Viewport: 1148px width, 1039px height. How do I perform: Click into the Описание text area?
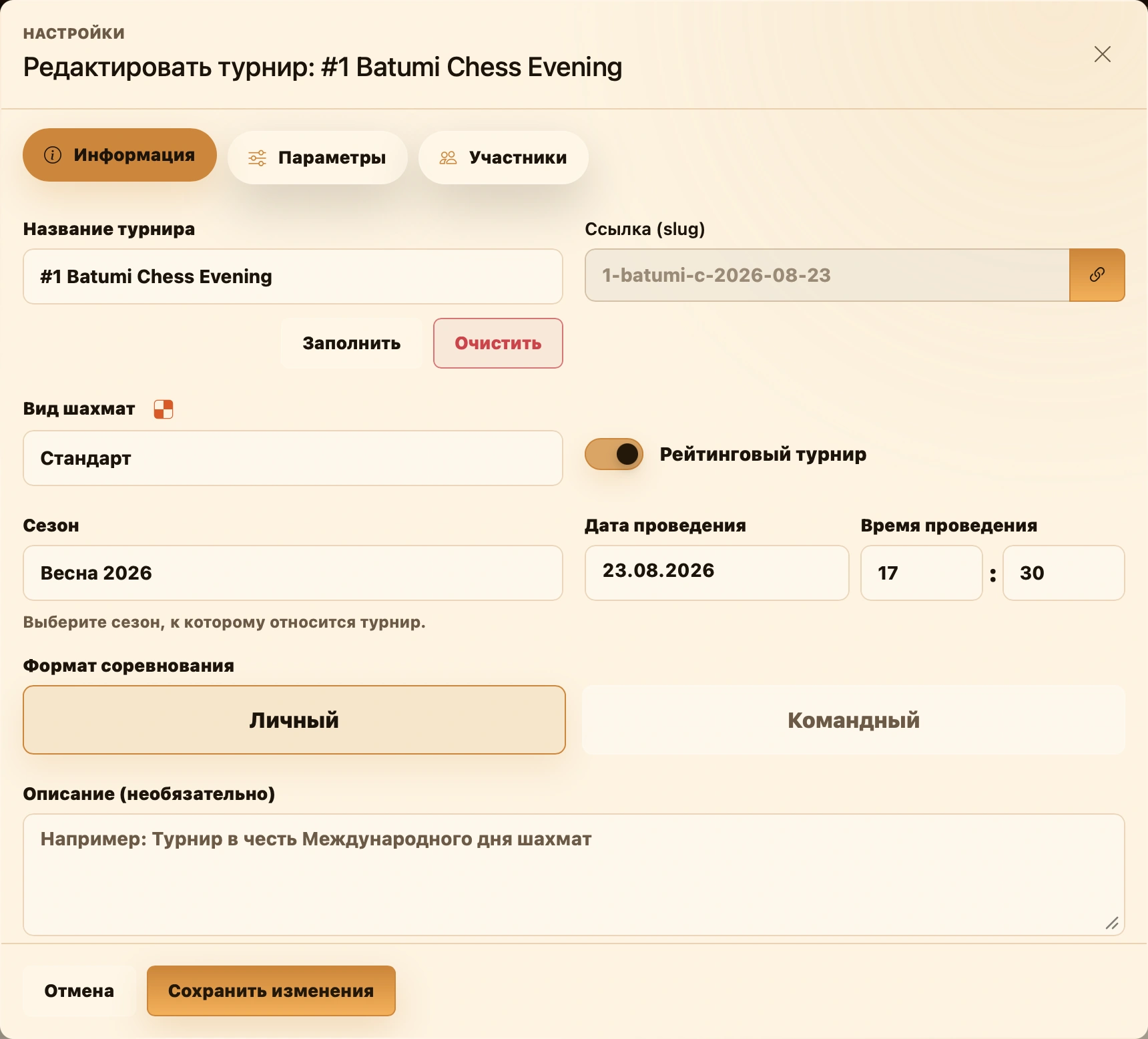[x=574, y=875]
